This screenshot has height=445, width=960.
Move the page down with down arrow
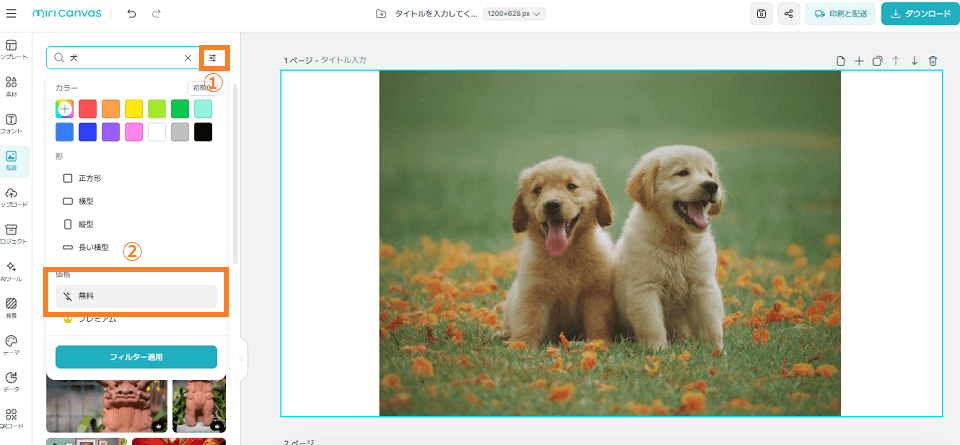coord(914,61)
